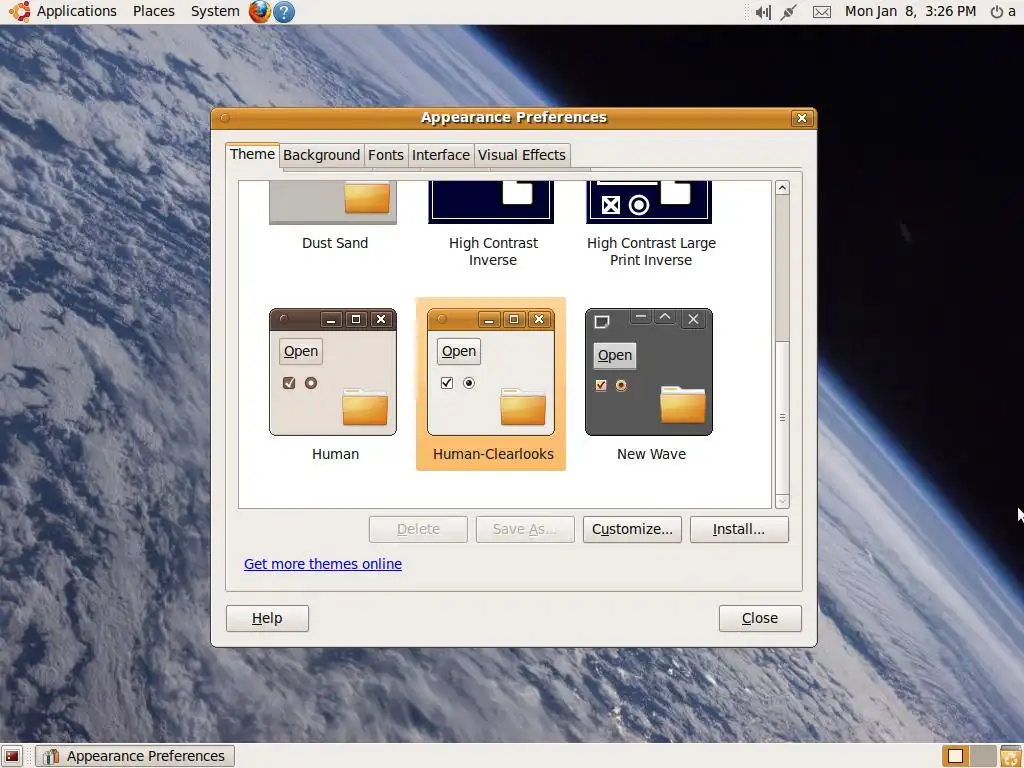Pick the Dust Sand theme

click(x=334, y=216)
